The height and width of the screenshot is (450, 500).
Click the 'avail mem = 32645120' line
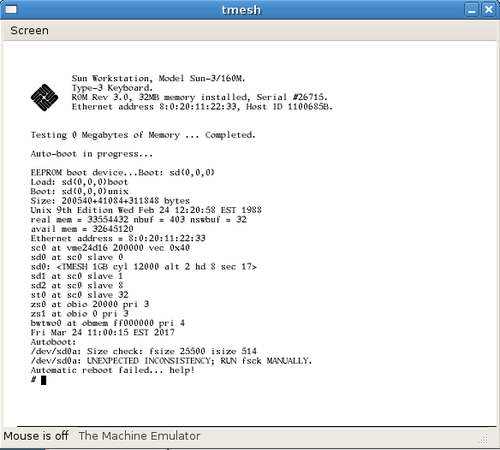(x=82, y=229)
